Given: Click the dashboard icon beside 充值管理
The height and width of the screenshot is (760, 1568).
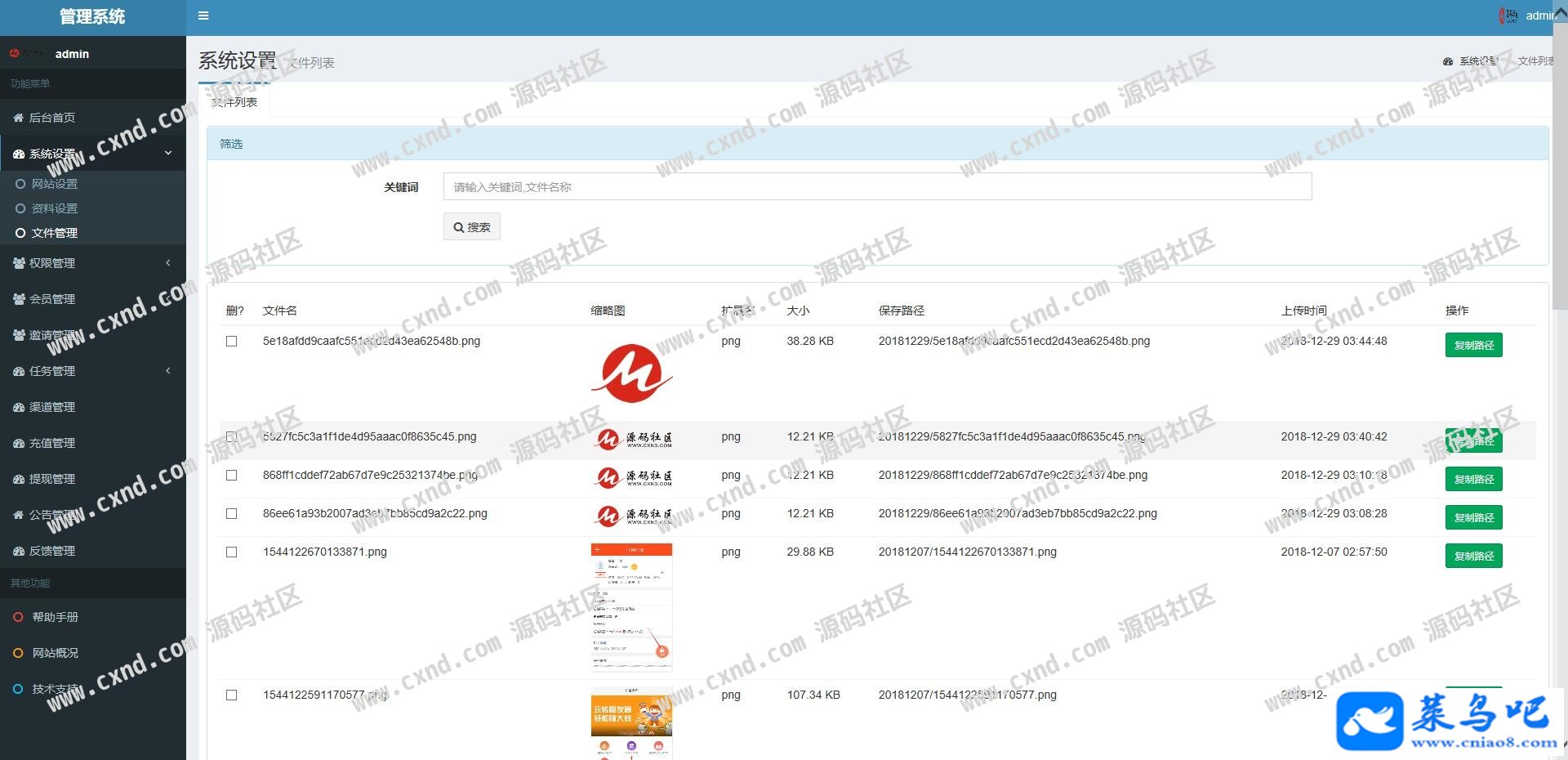Looking at the screenshot, I should click(x=19, y=443).
